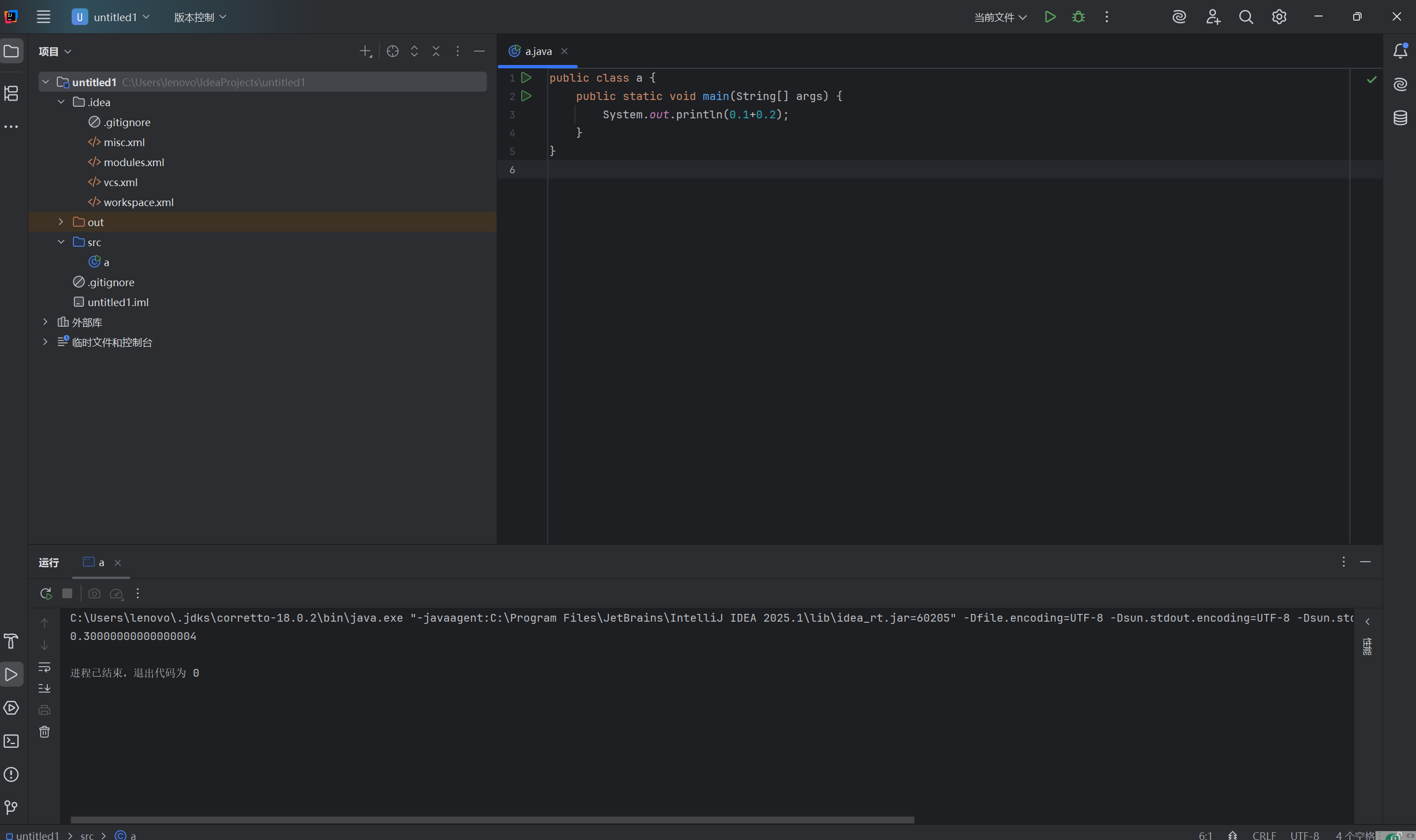Open the 当前文件 run configuration dropdown
Viewport: 1416px width, 840px height.
pyautogui.click(x=1000, y=18)
